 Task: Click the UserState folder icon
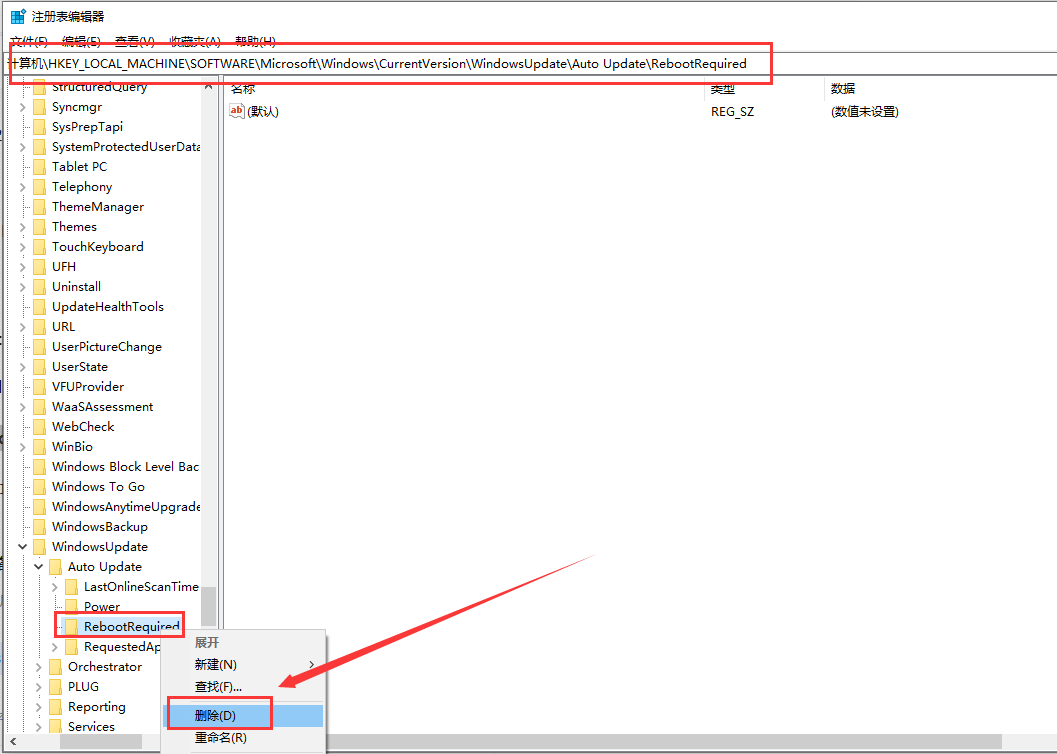click(x=40, y=367)
